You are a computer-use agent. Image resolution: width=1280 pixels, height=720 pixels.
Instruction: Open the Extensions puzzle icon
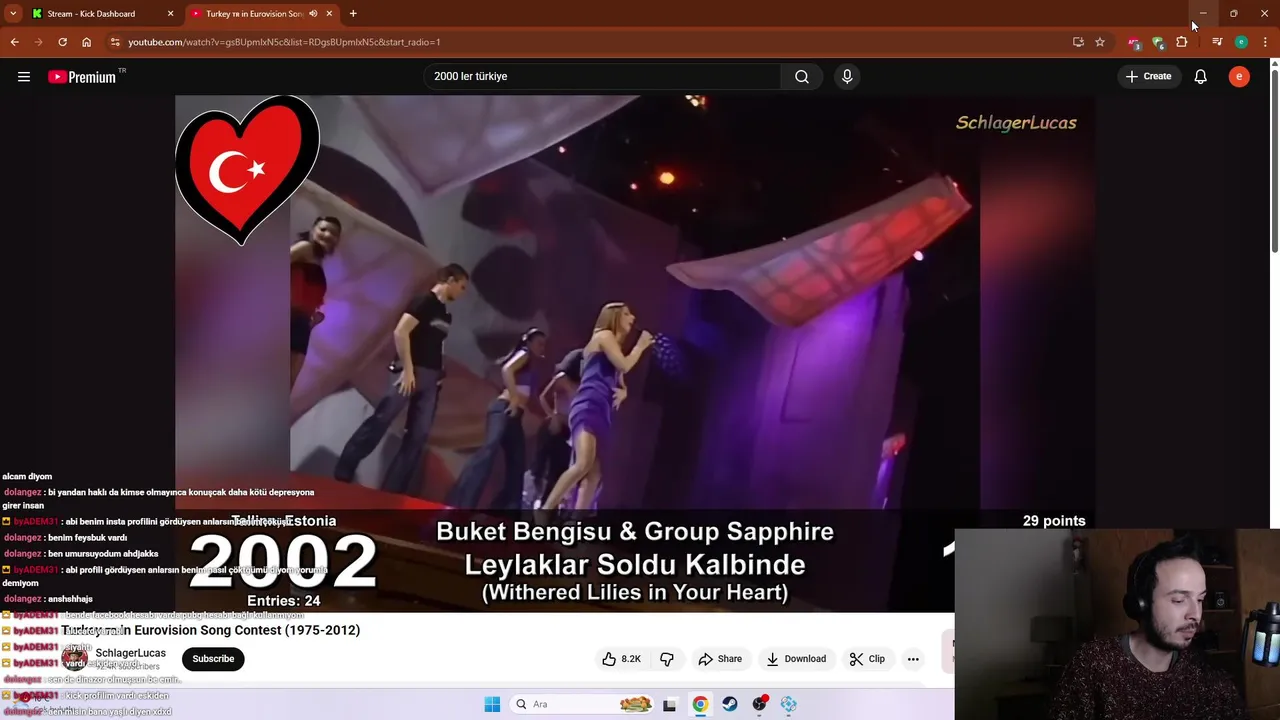point(1182,42)
